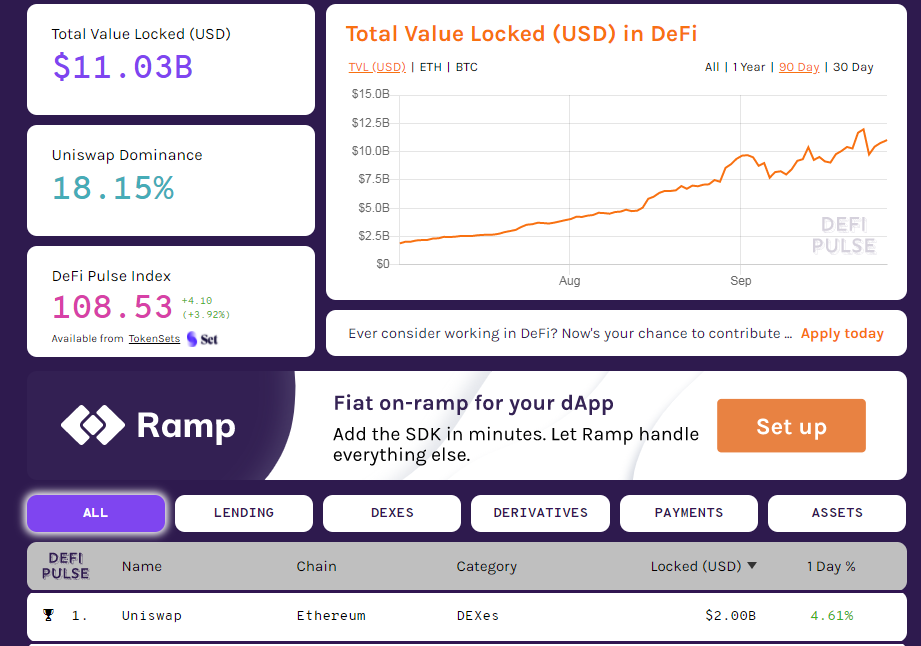The width and height of the screenshot is (921, 646).
Task: Open the Uniswap row name
Action: click(152, 615)
